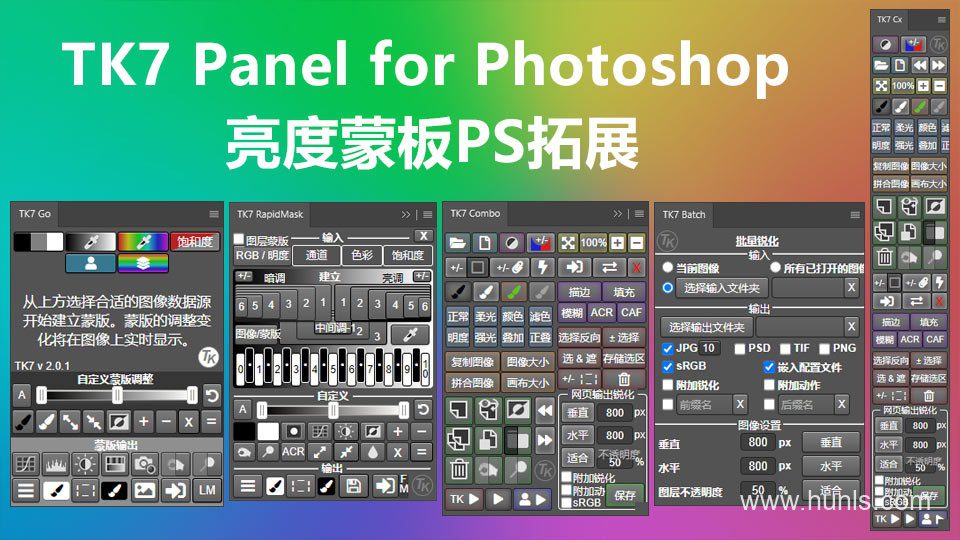Image resolution: width=960 pixels, height=540 pixels.
Task: Click the lightning-bolt icon in TK7 Combo
Action: 542,267
